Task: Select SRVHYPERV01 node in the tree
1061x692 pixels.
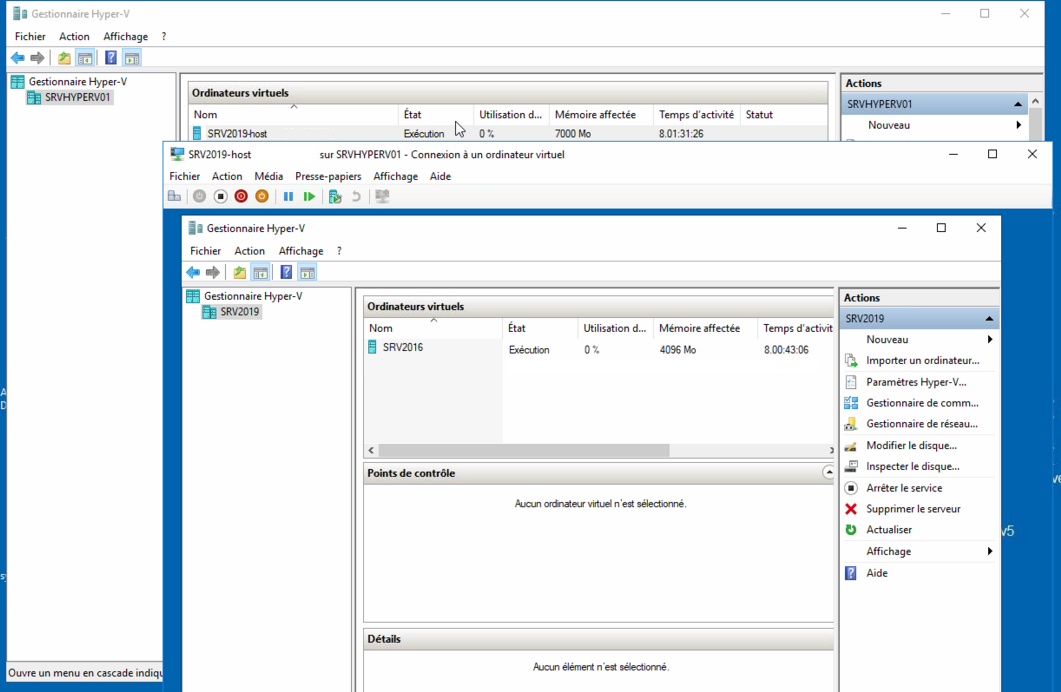Action: 77,98
